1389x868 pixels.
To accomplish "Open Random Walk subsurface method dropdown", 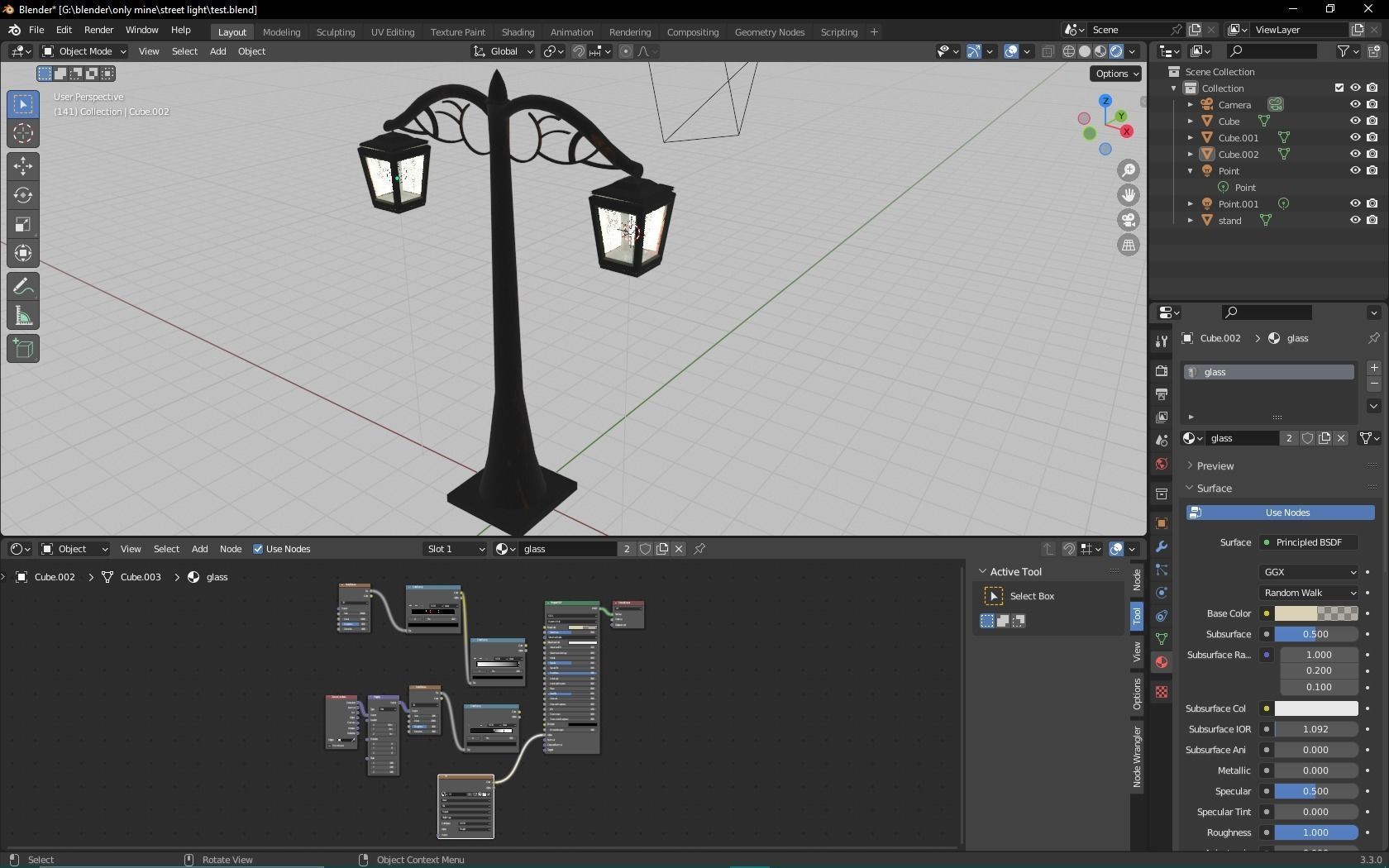I will (1309, 593).
